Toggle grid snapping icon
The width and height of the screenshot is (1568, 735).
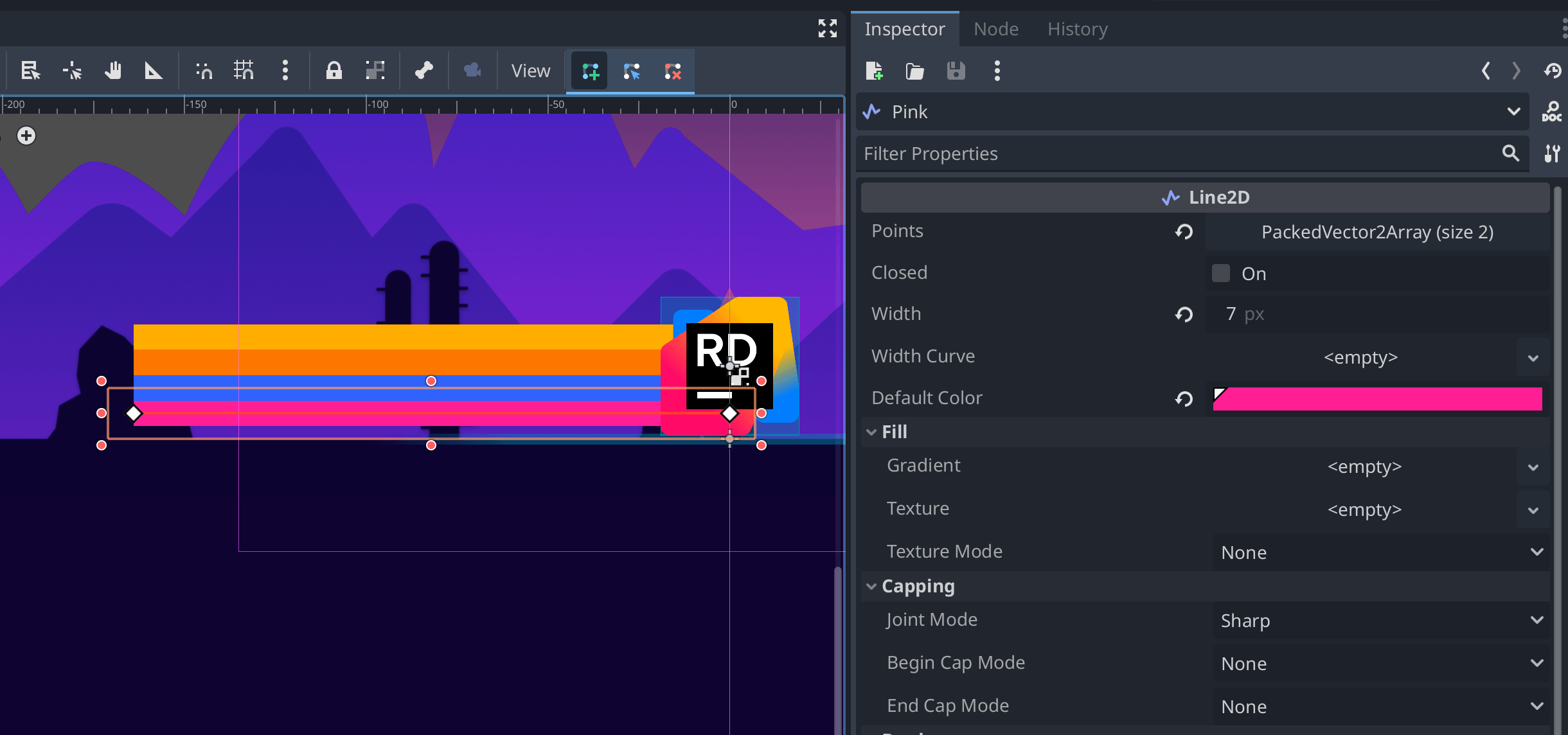pos(245,71)
